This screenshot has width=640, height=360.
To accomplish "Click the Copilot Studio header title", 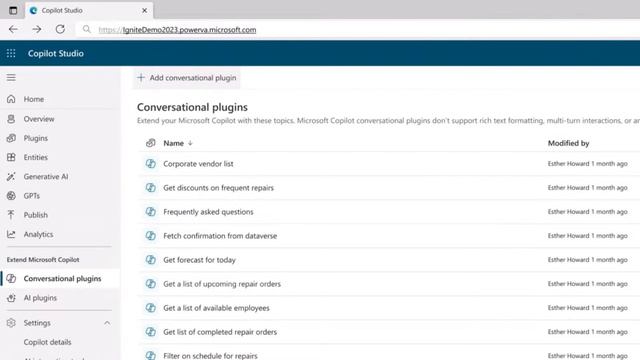I will pos(56,53).
